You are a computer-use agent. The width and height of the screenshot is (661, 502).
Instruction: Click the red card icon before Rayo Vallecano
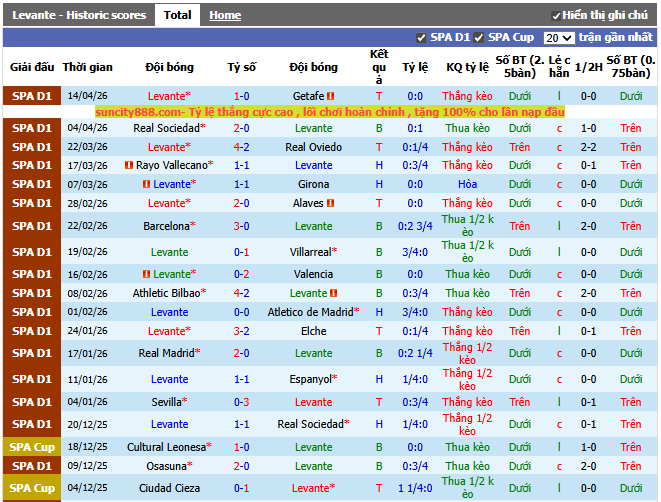click(x=128, y=166)
